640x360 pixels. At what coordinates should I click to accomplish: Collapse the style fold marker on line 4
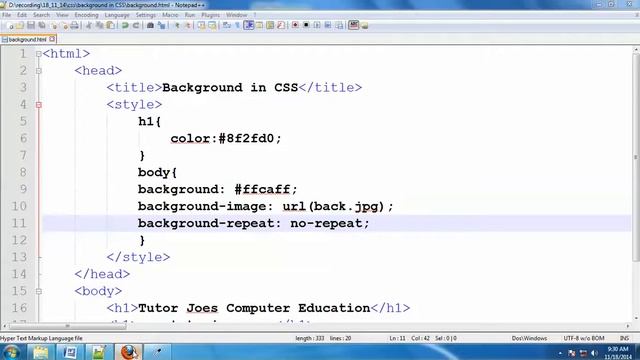tap(39, 105)
